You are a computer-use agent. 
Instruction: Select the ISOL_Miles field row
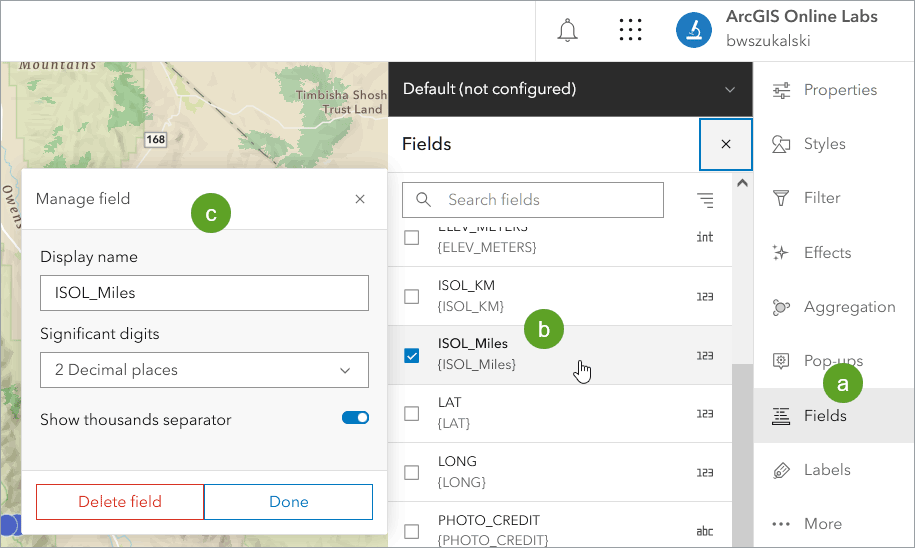pyautogui.click(x=560, y=355)
